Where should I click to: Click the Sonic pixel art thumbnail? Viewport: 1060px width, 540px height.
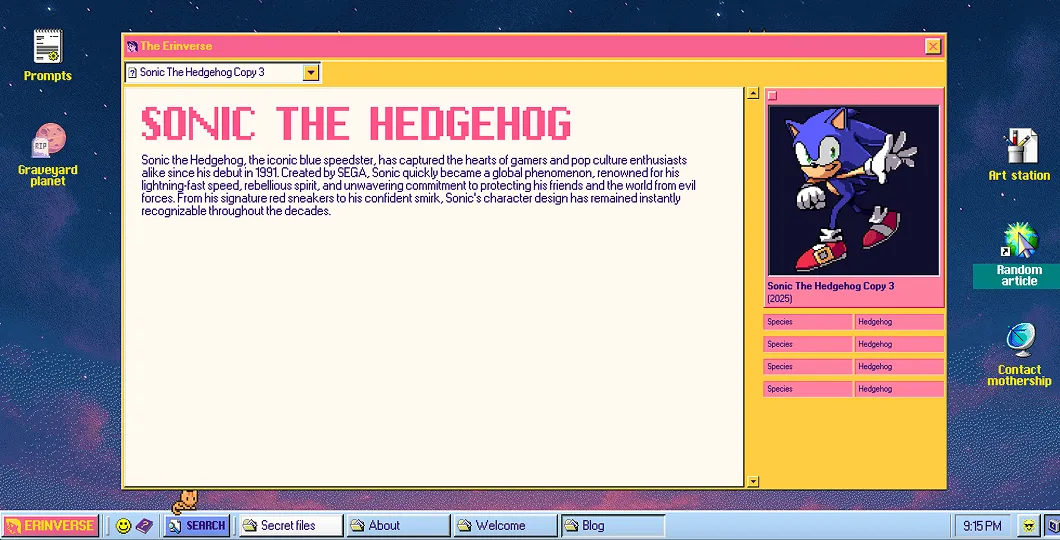tap(853, 190)
